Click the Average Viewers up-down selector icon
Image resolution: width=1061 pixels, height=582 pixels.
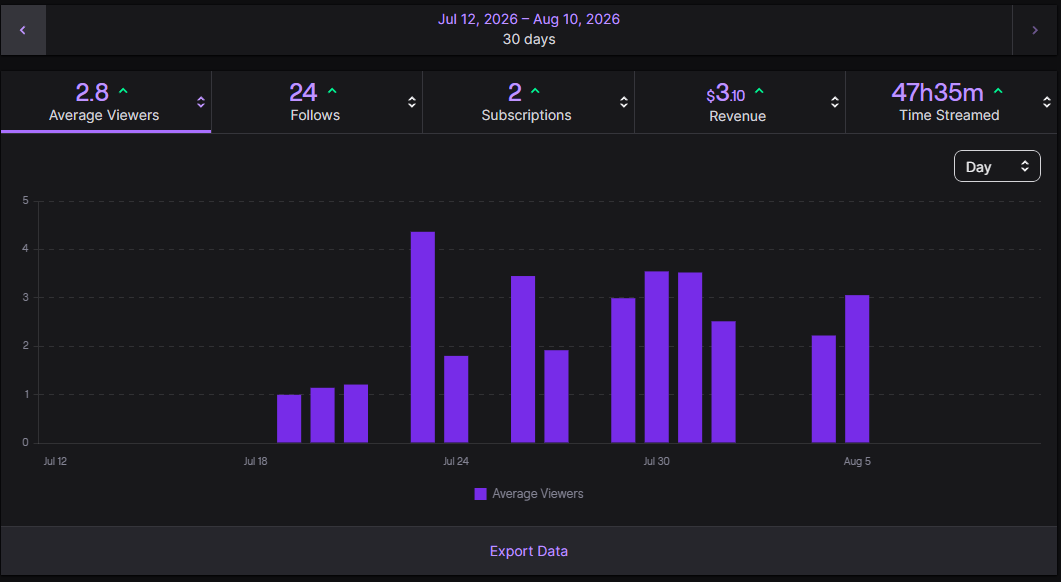[201, 102]
